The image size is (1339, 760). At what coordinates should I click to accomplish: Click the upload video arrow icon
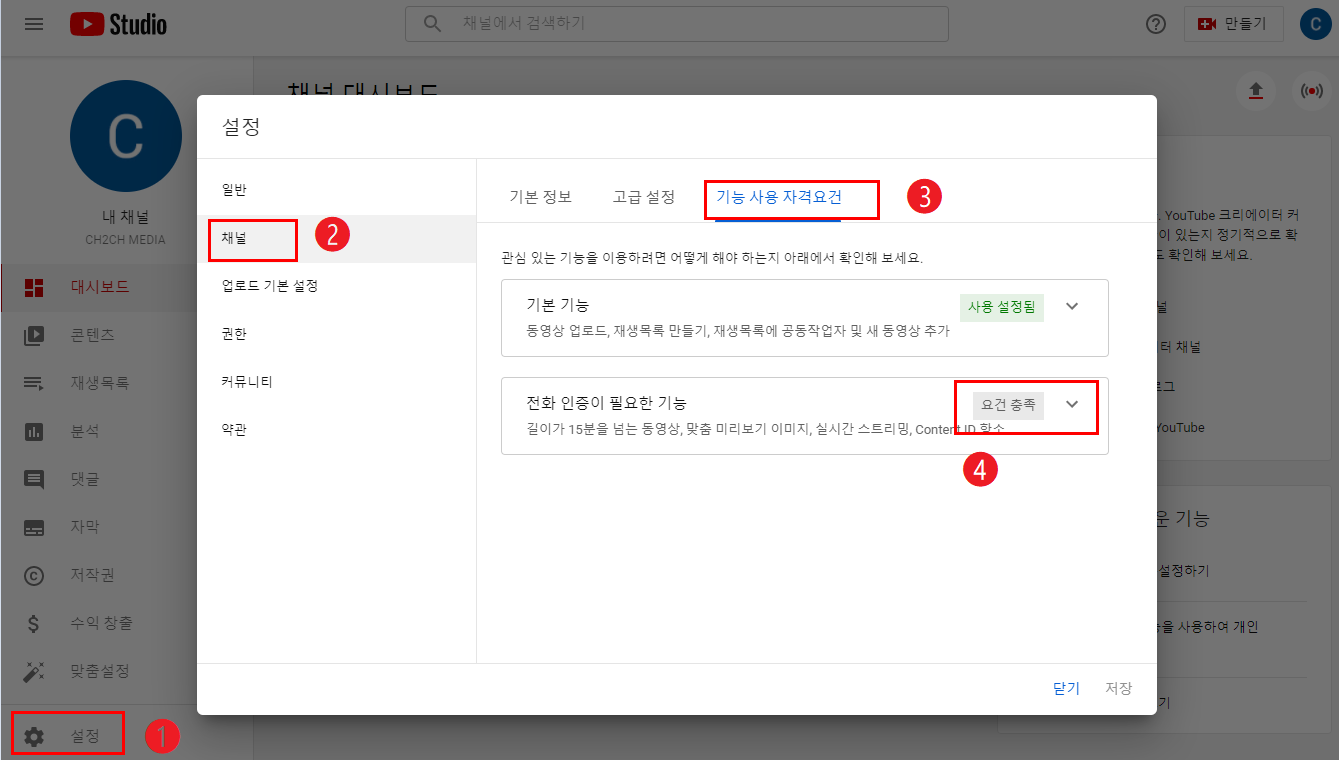1256,91
